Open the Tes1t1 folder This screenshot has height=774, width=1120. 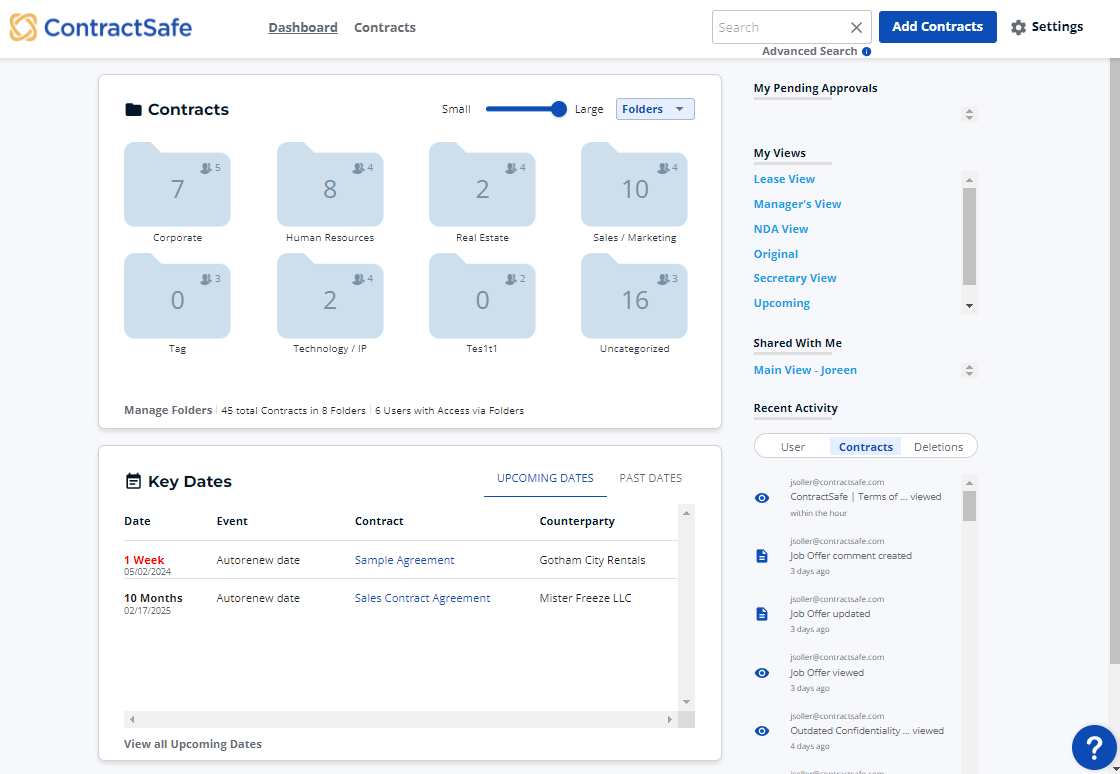tap(482, 296)
